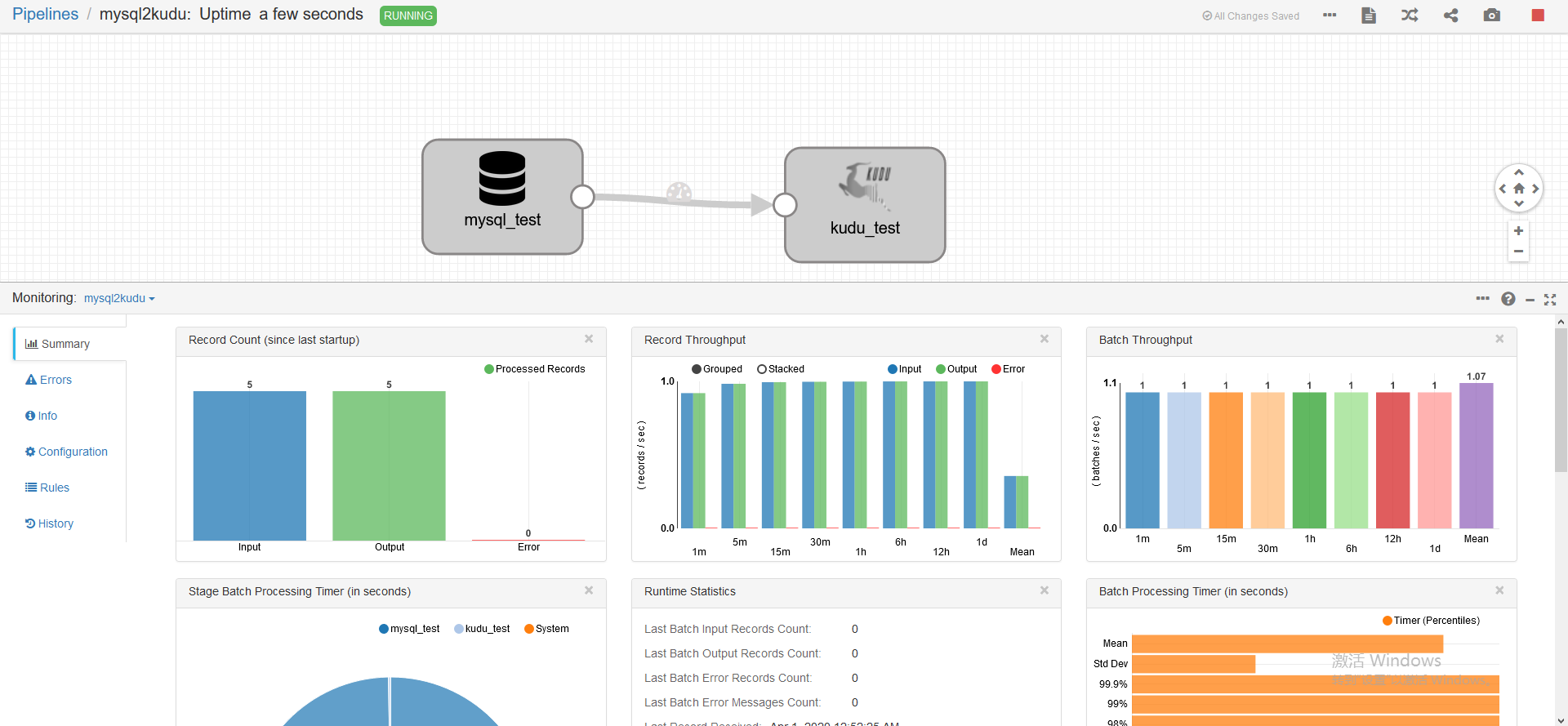Maximize the monitoring panel with the expand icon
1568x726 pixels.
coord(1550,300)
